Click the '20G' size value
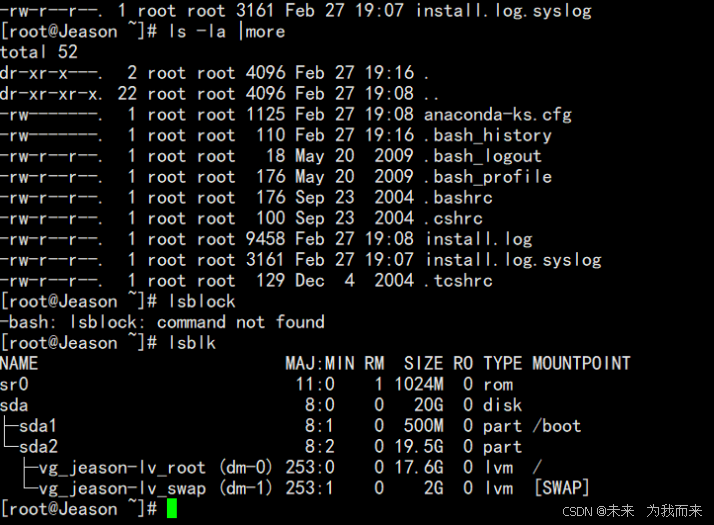Screen dimensions: 714x525 tap(428, 405)
